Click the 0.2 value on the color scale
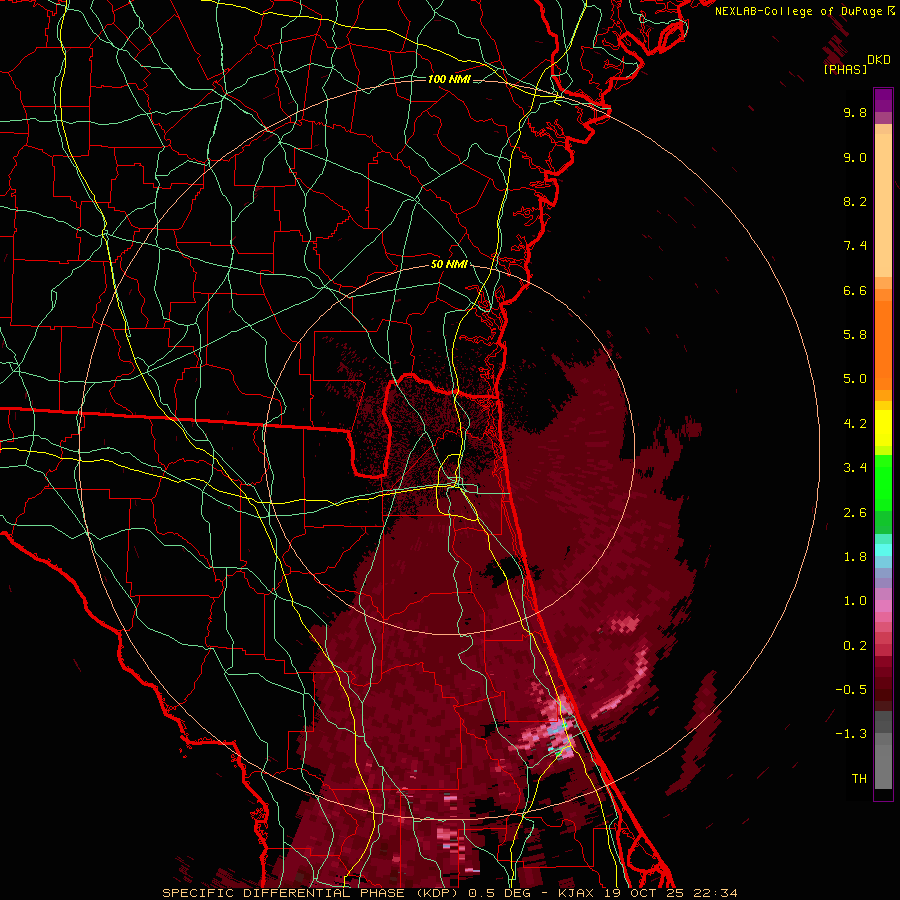This screenshot has height=900, width=900. coord(855,646)
